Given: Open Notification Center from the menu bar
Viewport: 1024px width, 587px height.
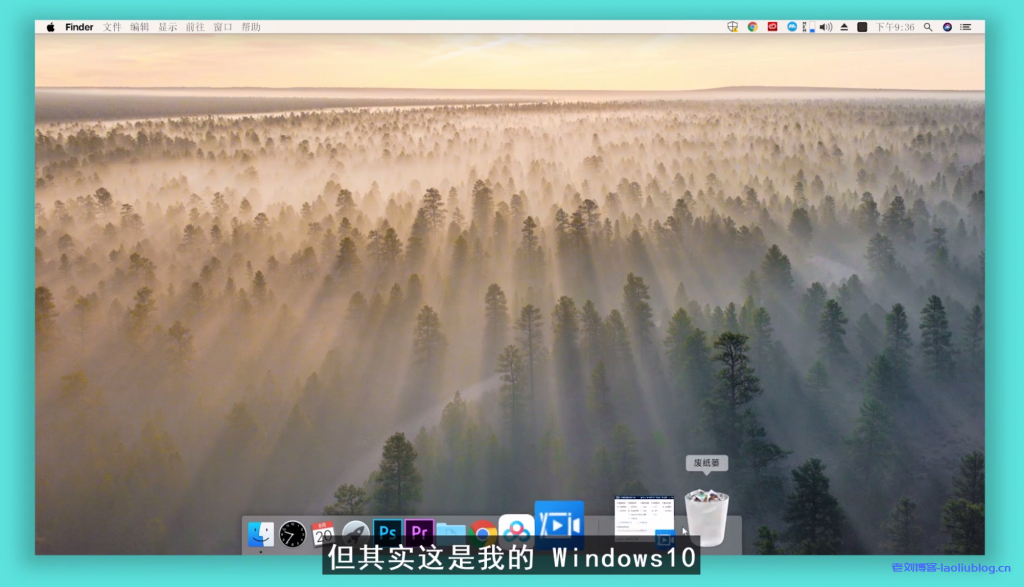Looking at the screenshot, I should (x=967, y=26).
